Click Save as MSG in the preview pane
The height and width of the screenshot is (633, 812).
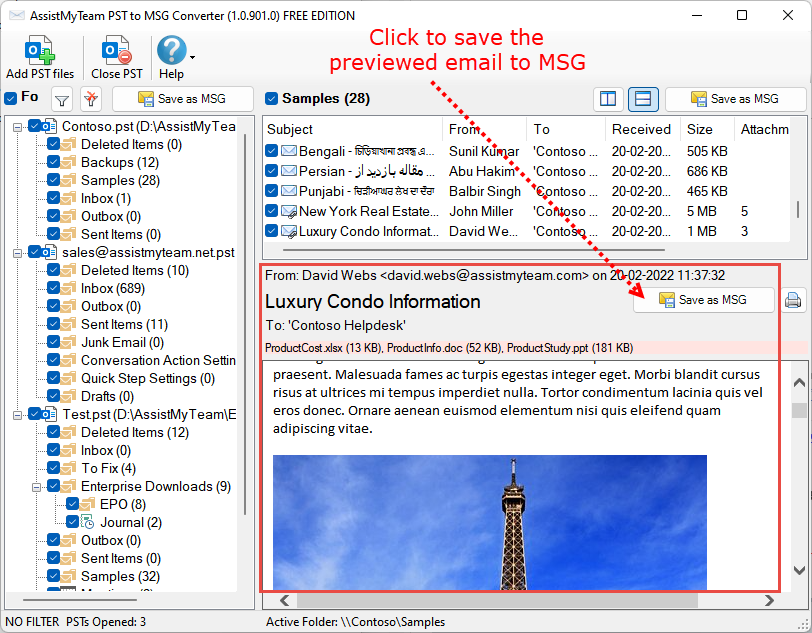coord(703,300)
